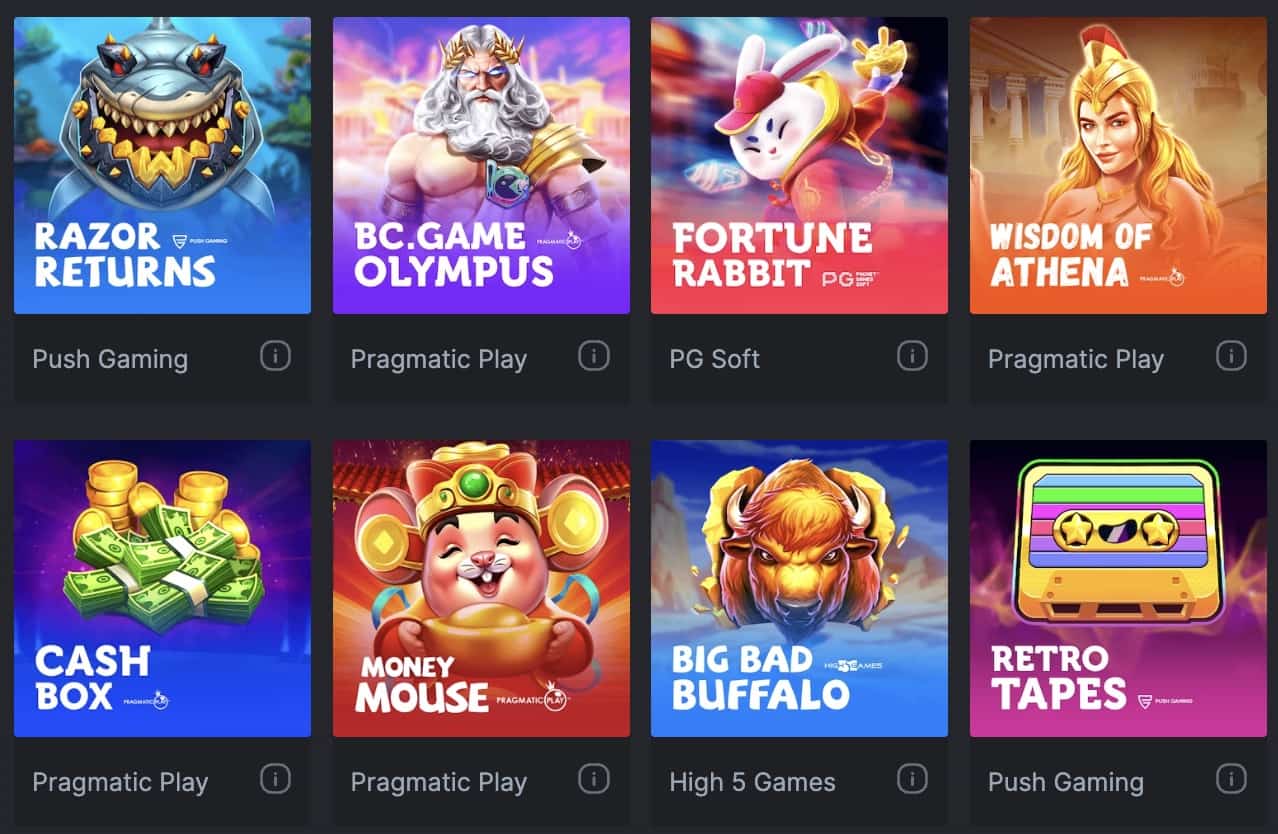This screenshot has height=834, width=1278.
Task: Open info icon for Wisdom of Athena
Action: click(x=1231, y=355)
